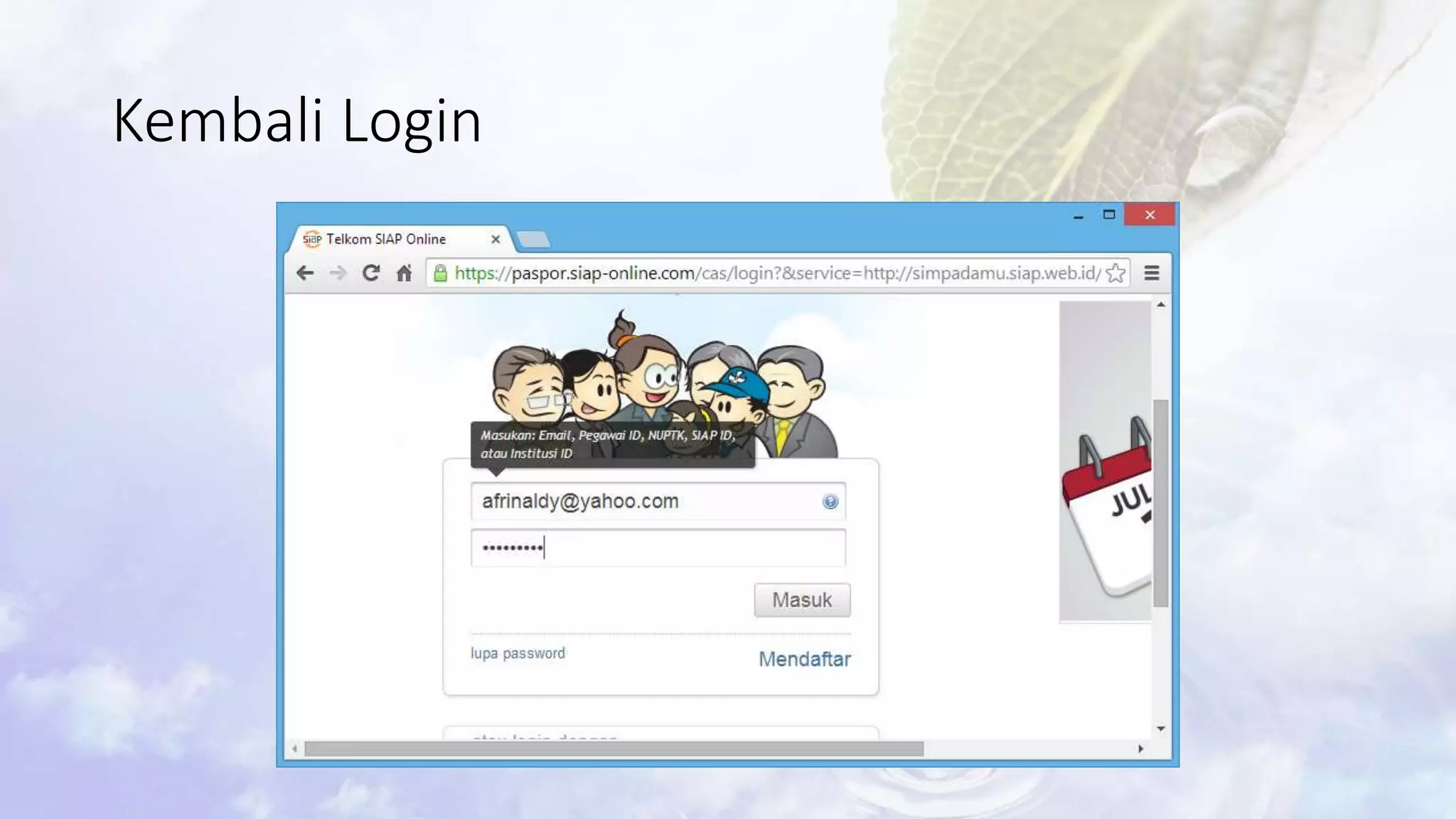Click the horizontal scrollbar left arrow

point(294,749)
